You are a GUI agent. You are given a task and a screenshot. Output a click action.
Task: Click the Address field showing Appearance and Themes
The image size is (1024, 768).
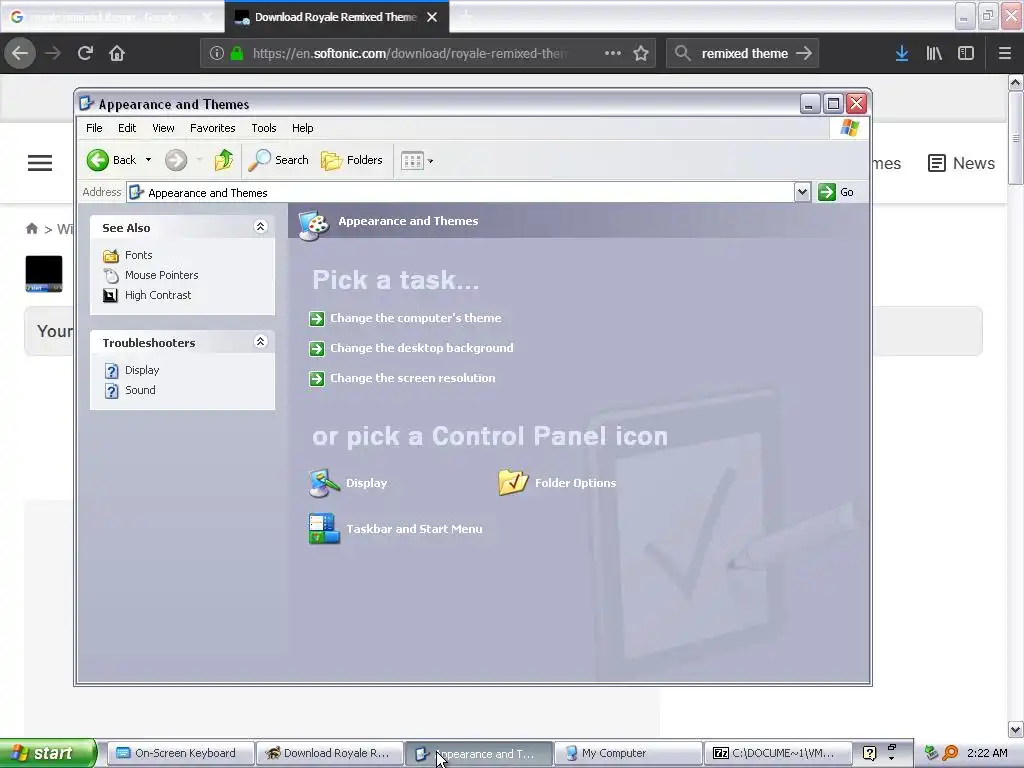coord(461,193)
